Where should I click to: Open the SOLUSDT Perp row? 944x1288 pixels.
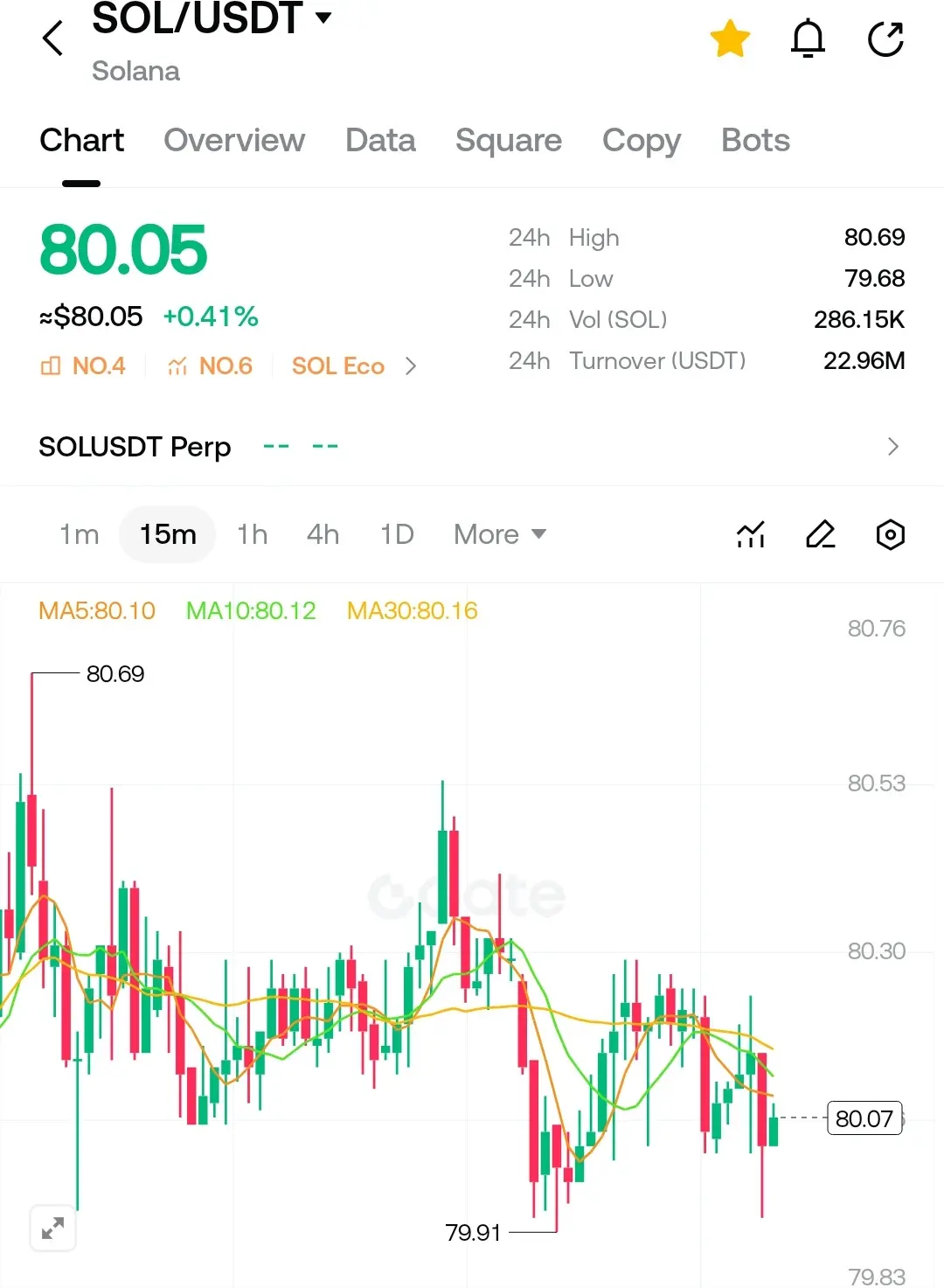tap(472, 446)
